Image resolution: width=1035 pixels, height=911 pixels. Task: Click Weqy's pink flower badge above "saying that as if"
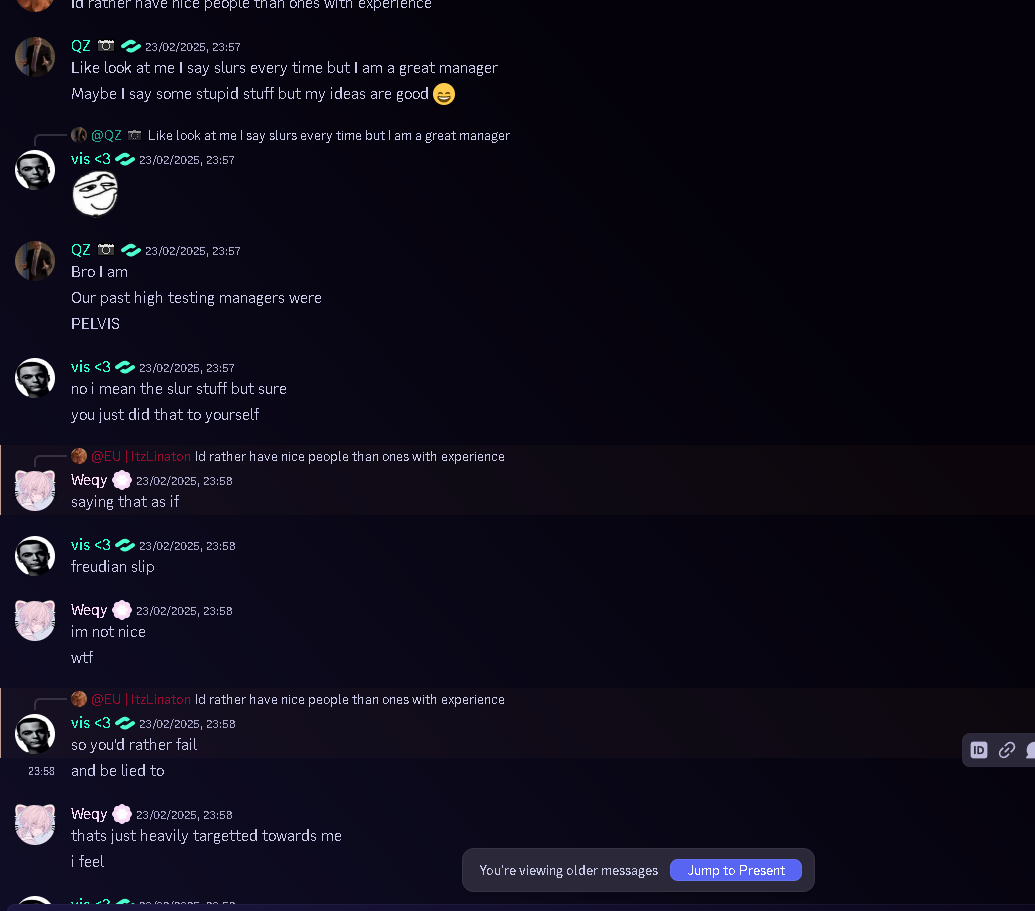[x=122, y=480]
